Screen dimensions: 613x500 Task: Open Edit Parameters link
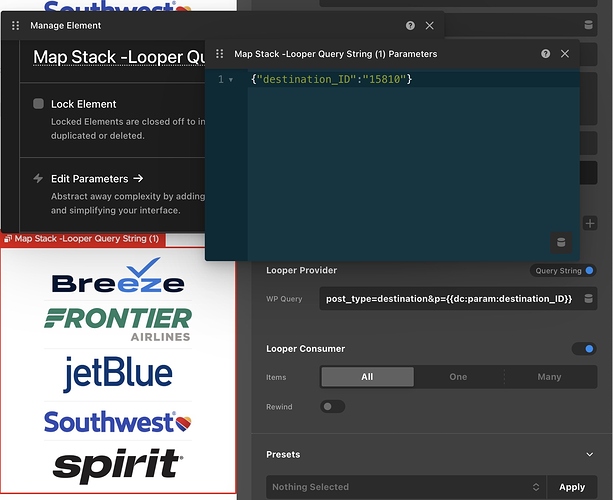coord(97,179)
